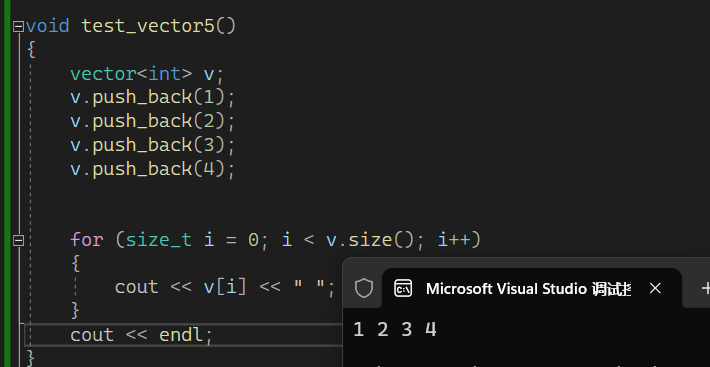
Task: Click the size_t keyword in the for loop
Action: [158, 239]
